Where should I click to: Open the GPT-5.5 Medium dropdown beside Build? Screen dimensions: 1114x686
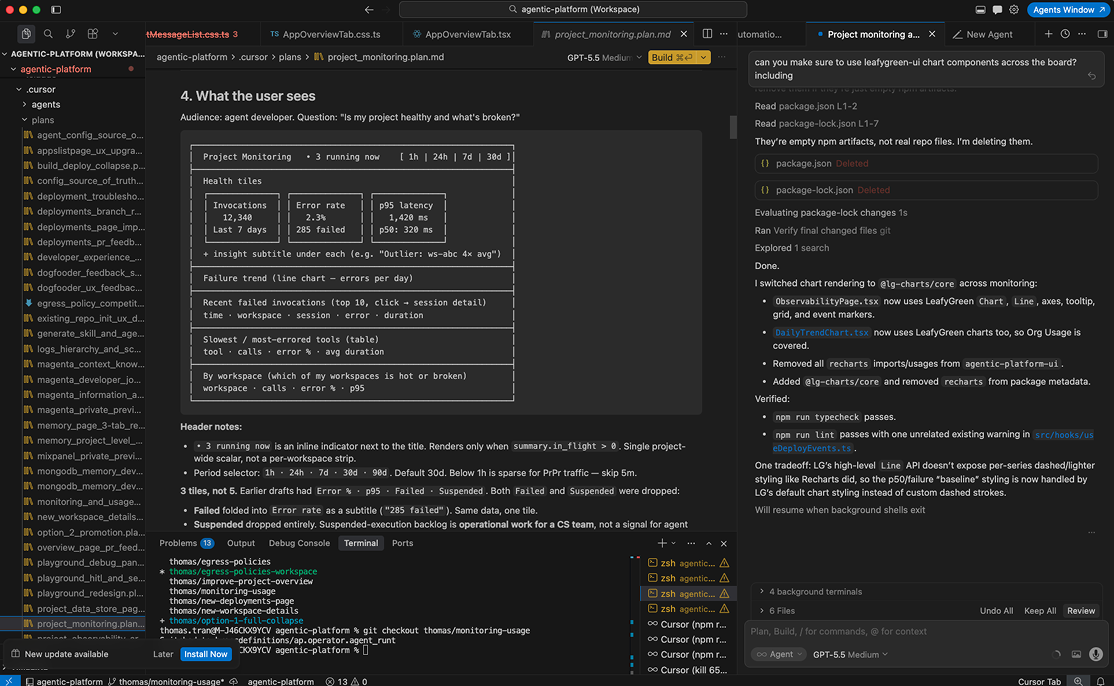pyautogui.click(x=605, y=58)
